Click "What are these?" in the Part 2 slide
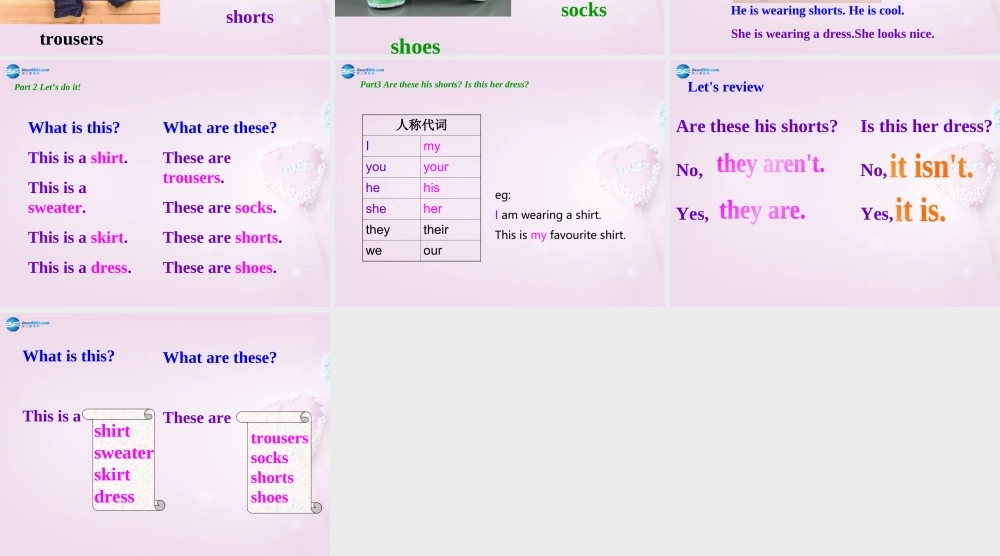 pyautogui.click(x=220, y=128)
